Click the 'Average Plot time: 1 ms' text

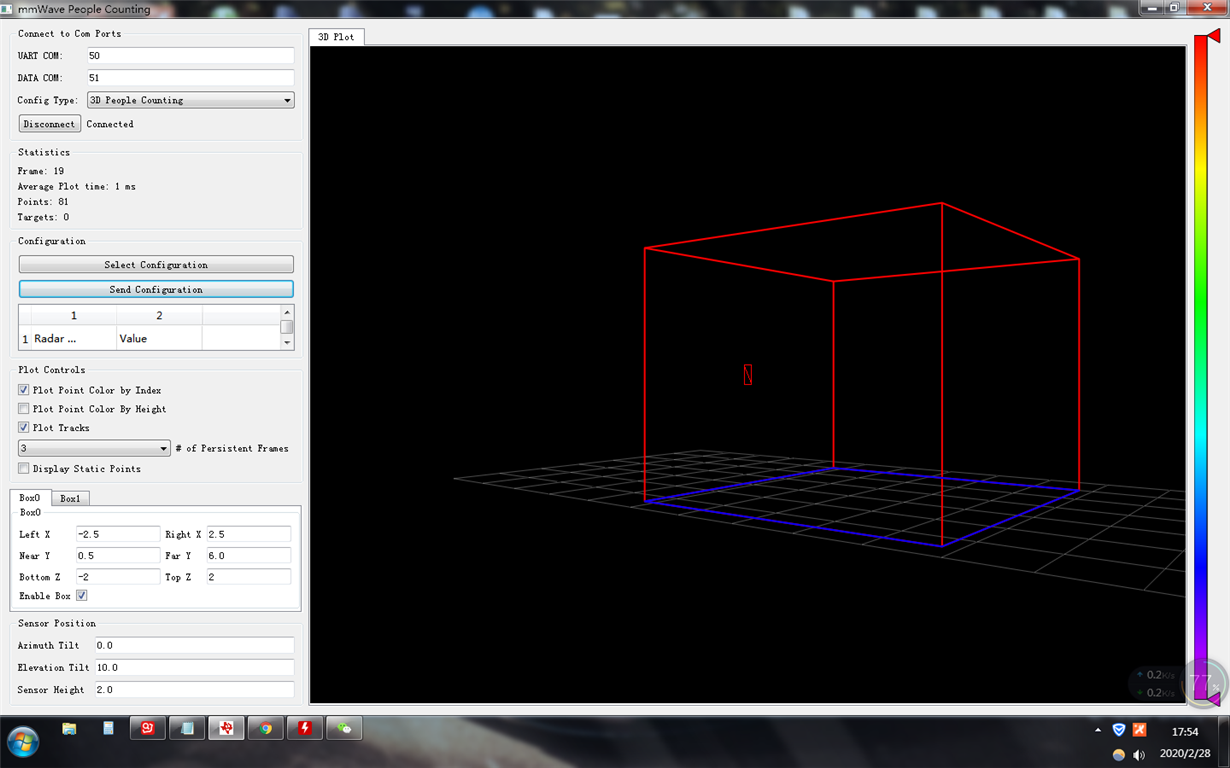(x=77, y=186)
